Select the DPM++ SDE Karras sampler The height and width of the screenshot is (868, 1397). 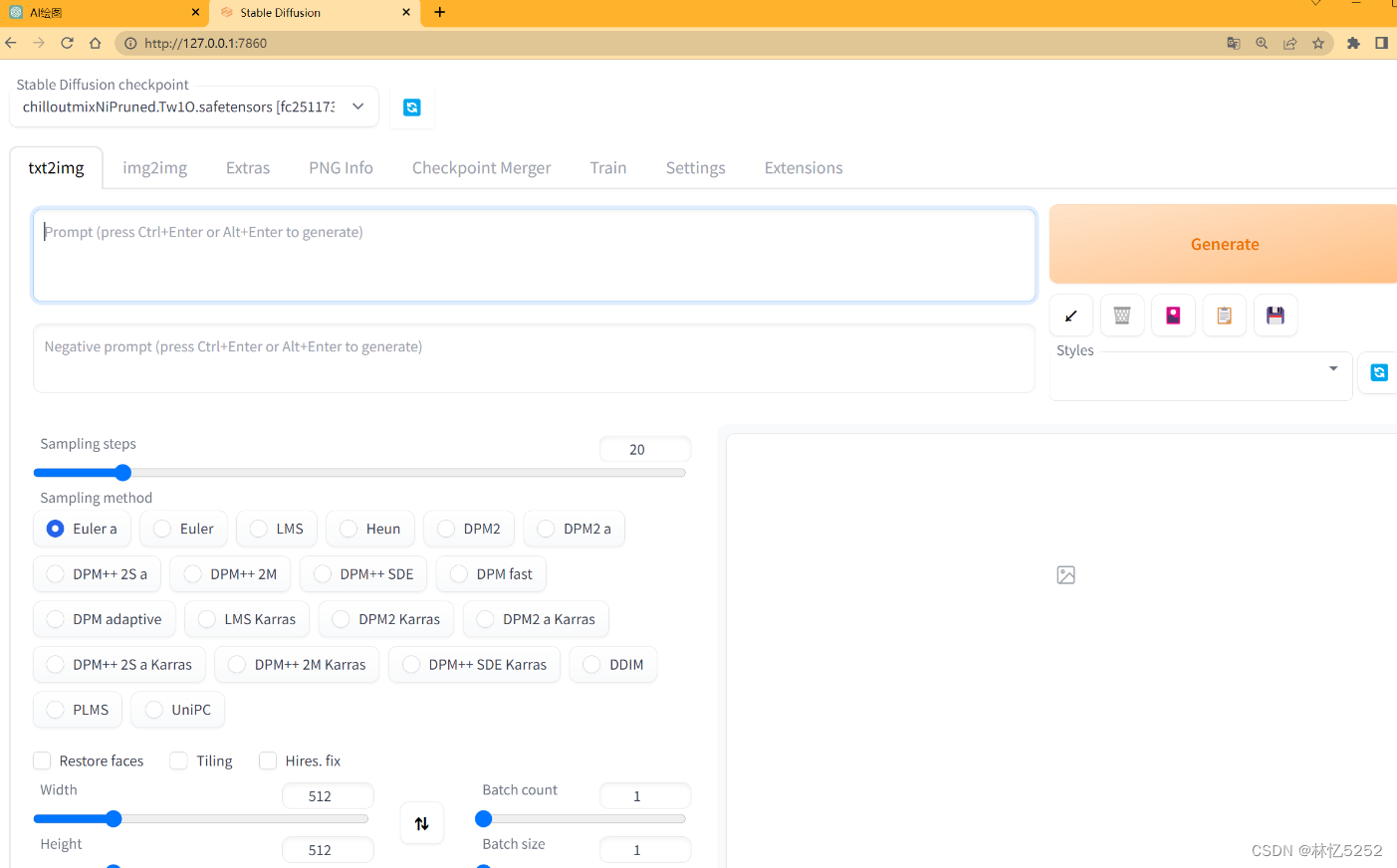click(x=475, y=665)
